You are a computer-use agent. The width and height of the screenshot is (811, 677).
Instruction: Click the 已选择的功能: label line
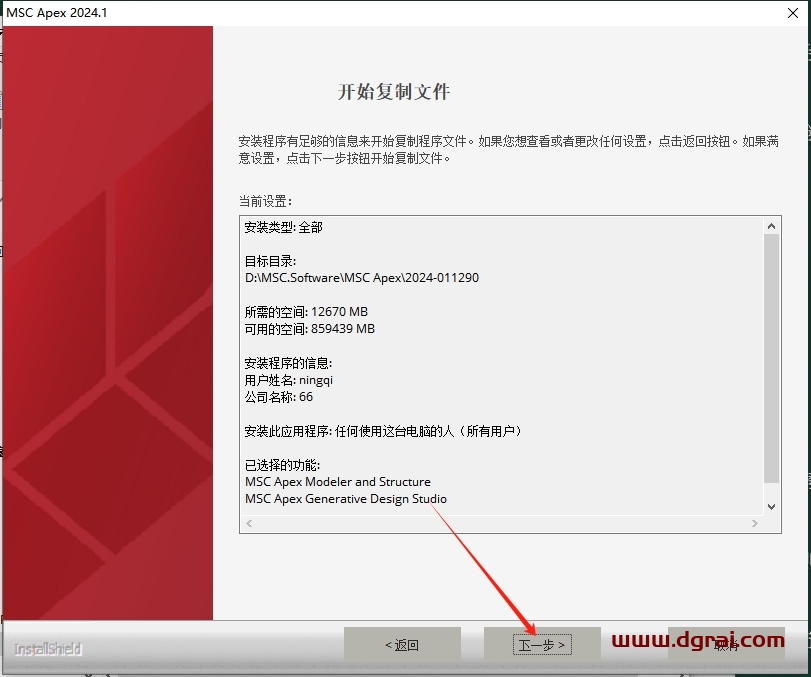pos(282,465)
